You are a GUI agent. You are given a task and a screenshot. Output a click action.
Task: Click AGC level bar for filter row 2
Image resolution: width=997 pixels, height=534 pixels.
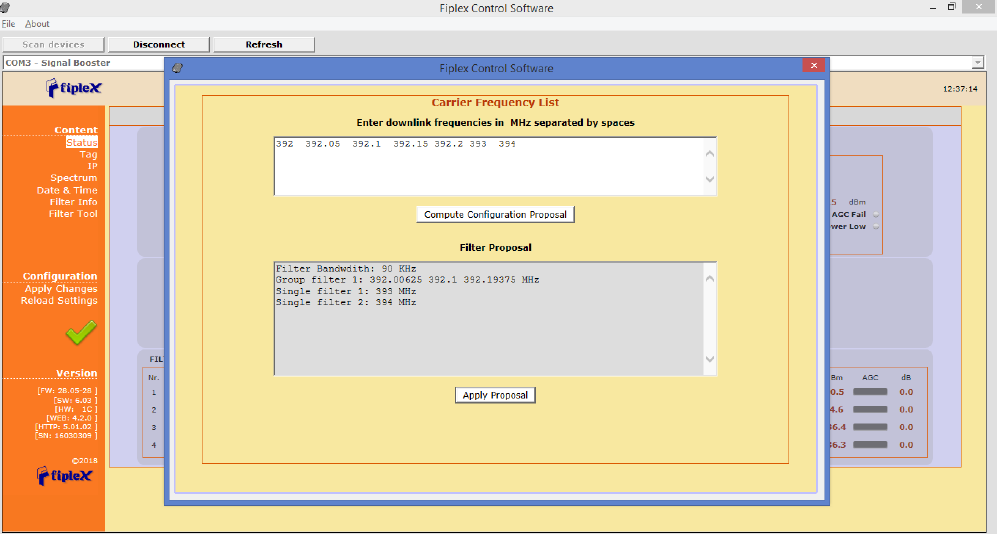tap(870, 409)
